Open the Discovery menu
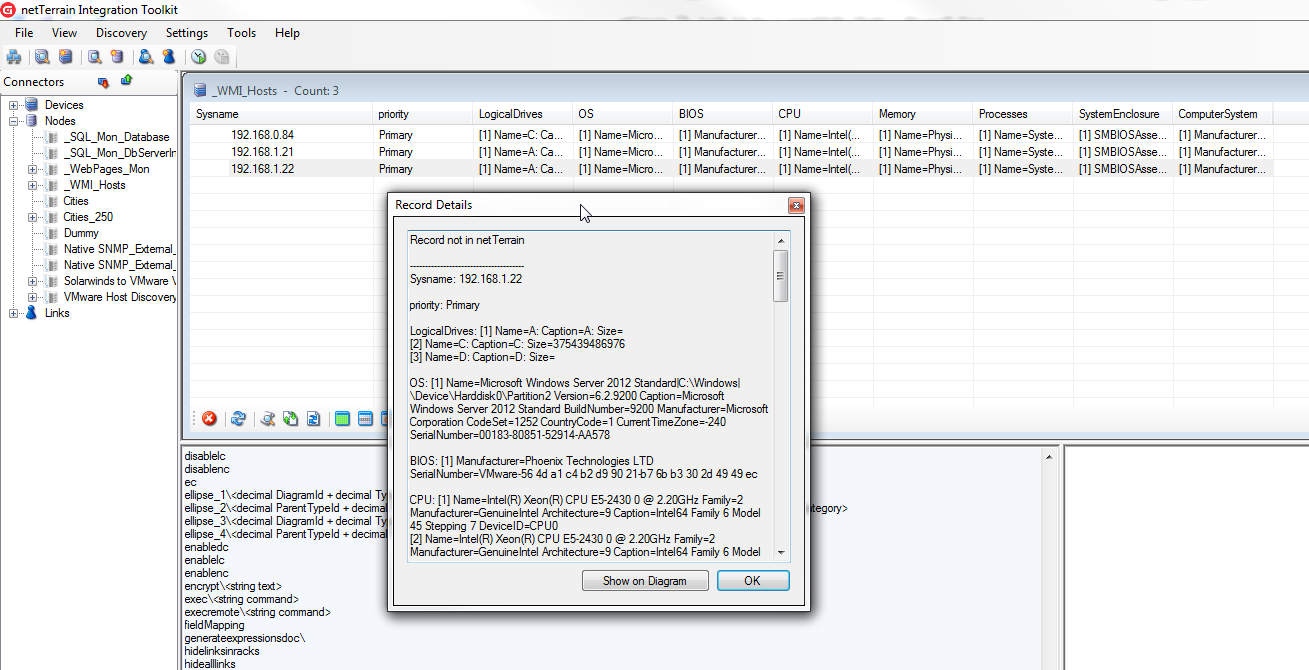The image size is (1309, 670). click(121, 33)
